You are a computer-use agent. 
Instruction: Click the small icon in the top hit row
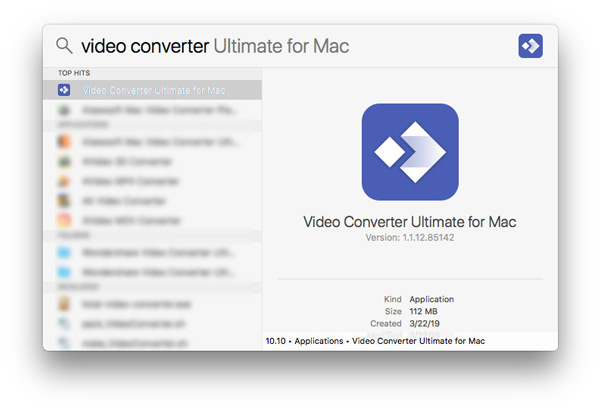[64, 90]
